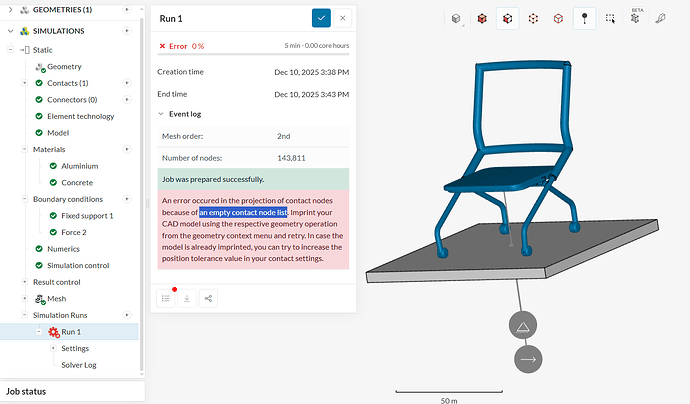Open the BETA mesh tool icon
Viewport: 690px width, 404px height.
pyautogui.click(x=635, y=18)
